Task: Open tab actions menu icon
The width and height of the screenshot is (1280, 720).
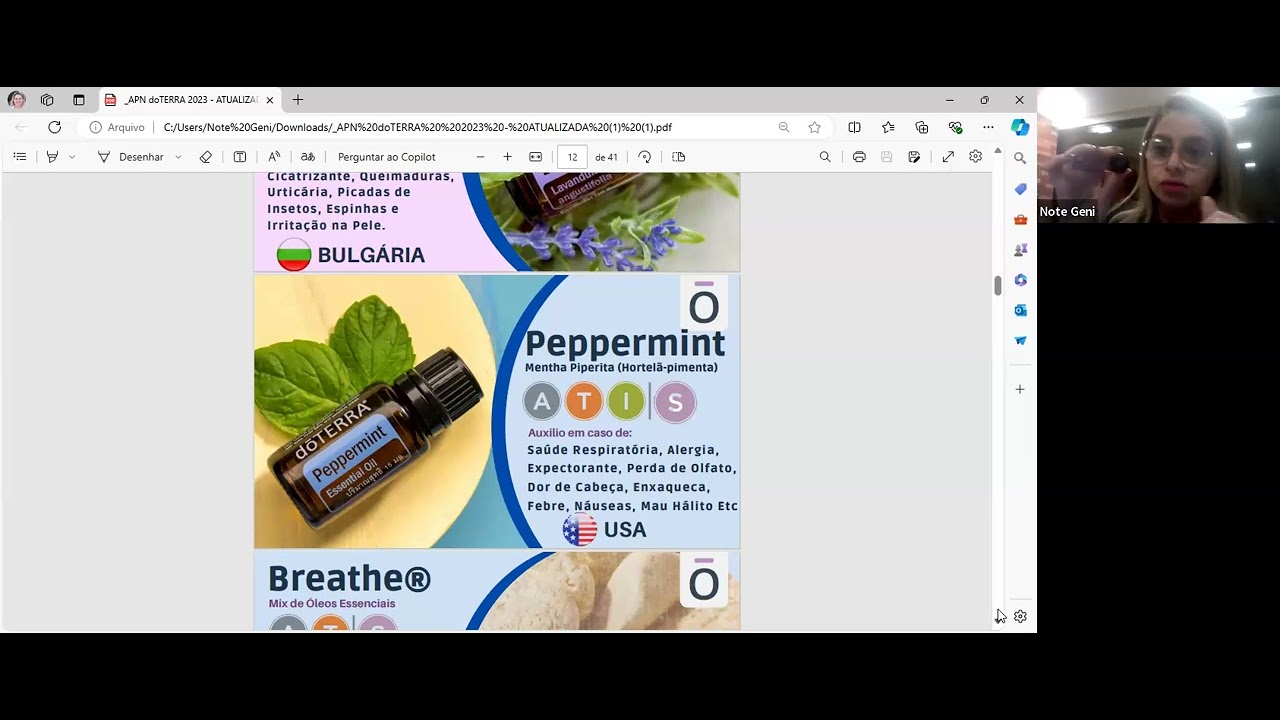Action: click(79, 100)
